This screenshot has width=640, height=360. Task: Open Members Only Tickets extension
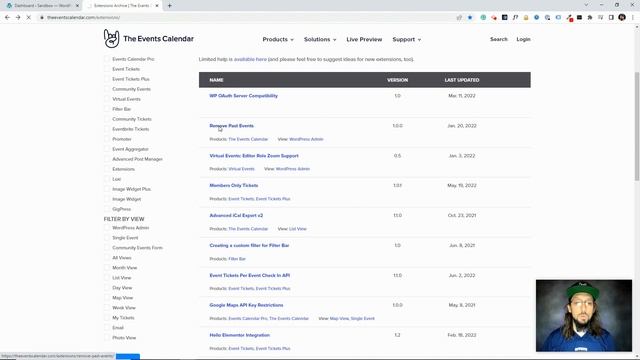click(233, 185)
